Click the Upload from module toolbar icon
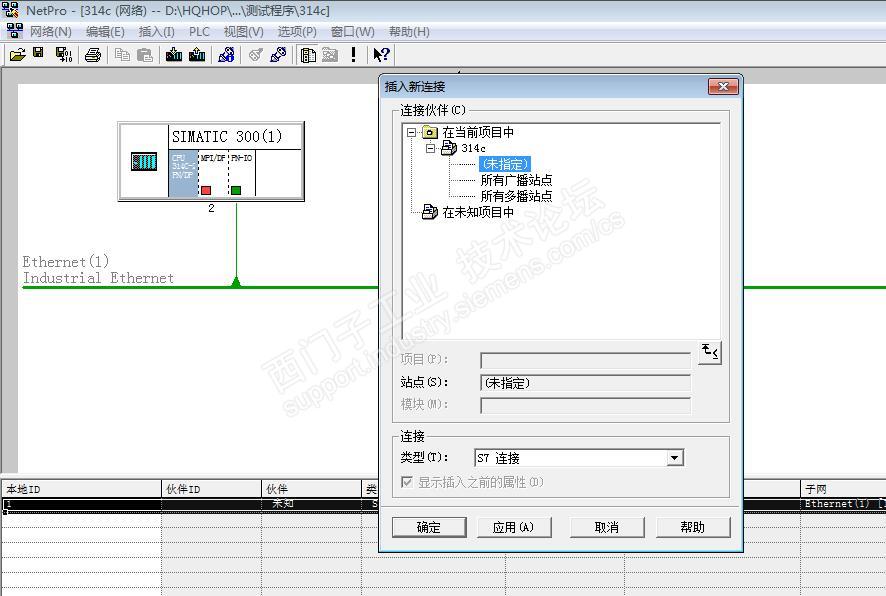The width and height of the screenshot is (886, 596). coord(197,55)
